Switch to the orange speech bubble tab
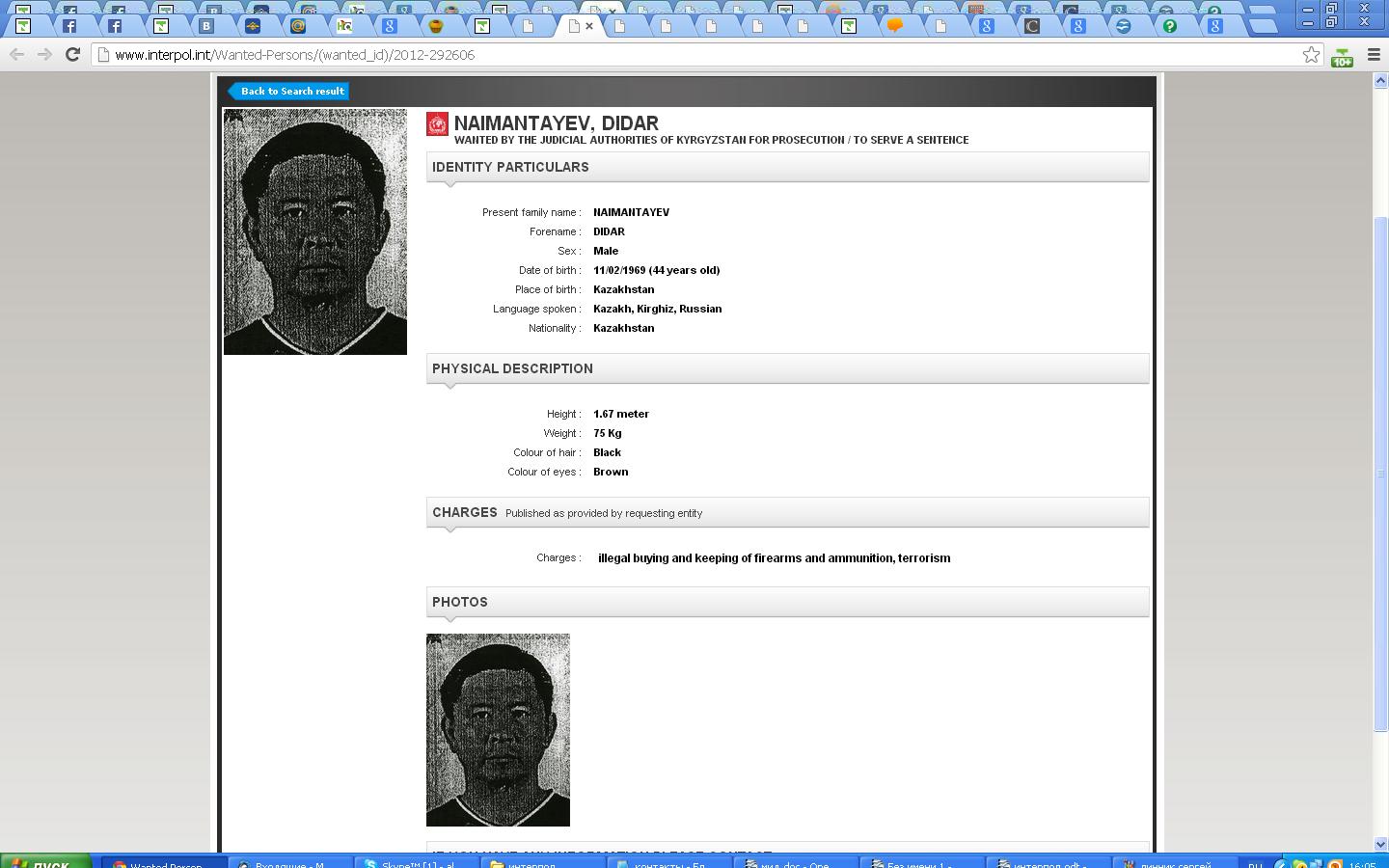This screenshot has width=1389, height=868. pyautogui.click(x=894, y=26)
